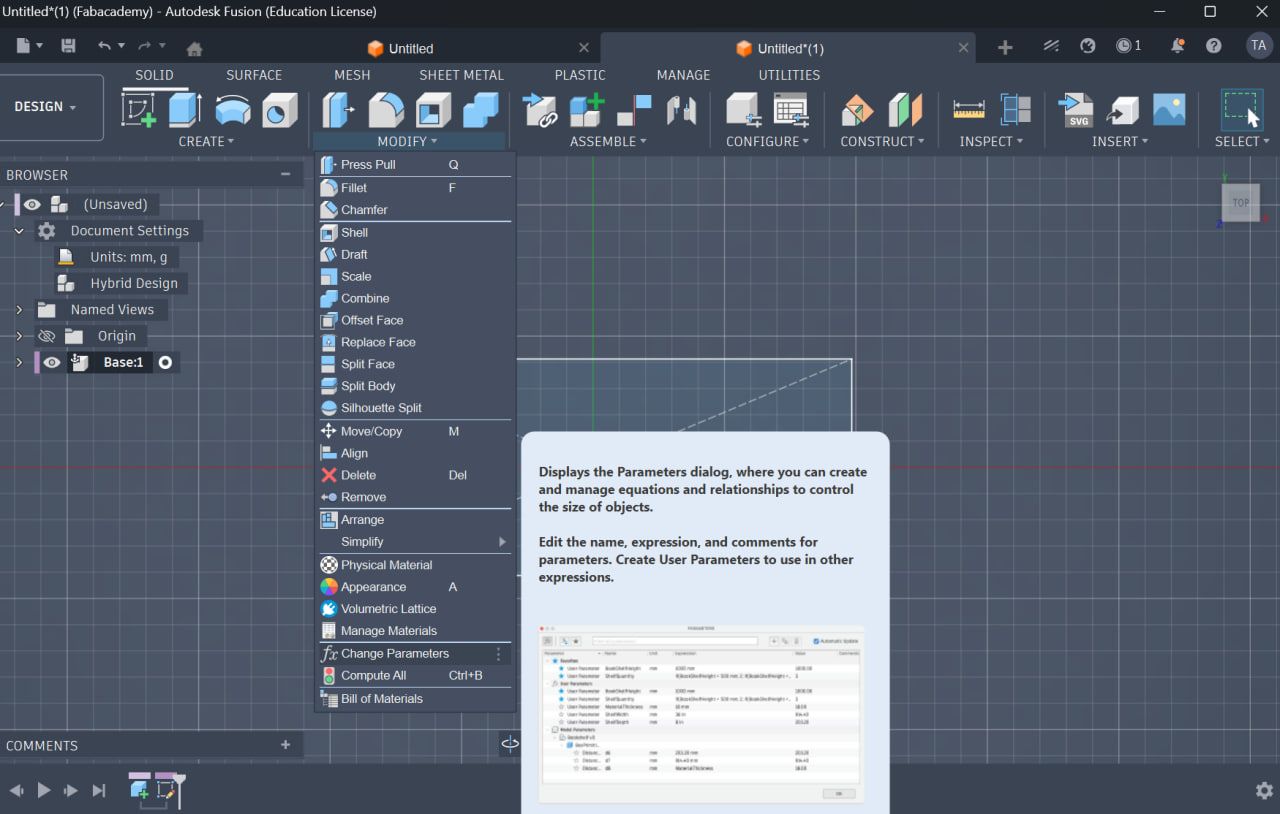Click the Create Sketch icon in toolbar
The image size is (1280, 814).
pyautogui.click(x=138, y=109)
